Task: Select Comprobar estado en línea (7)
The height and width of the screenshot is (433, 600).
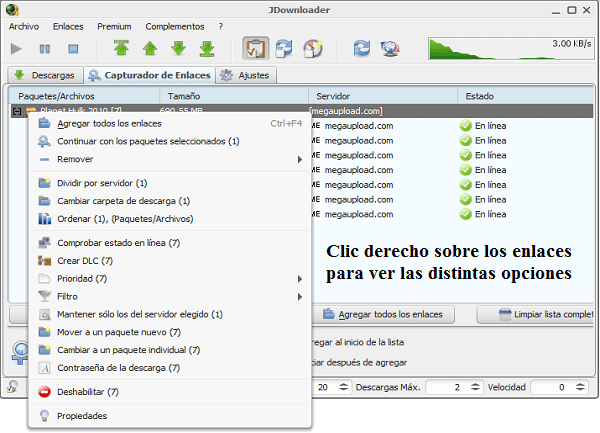Action: 170,243
